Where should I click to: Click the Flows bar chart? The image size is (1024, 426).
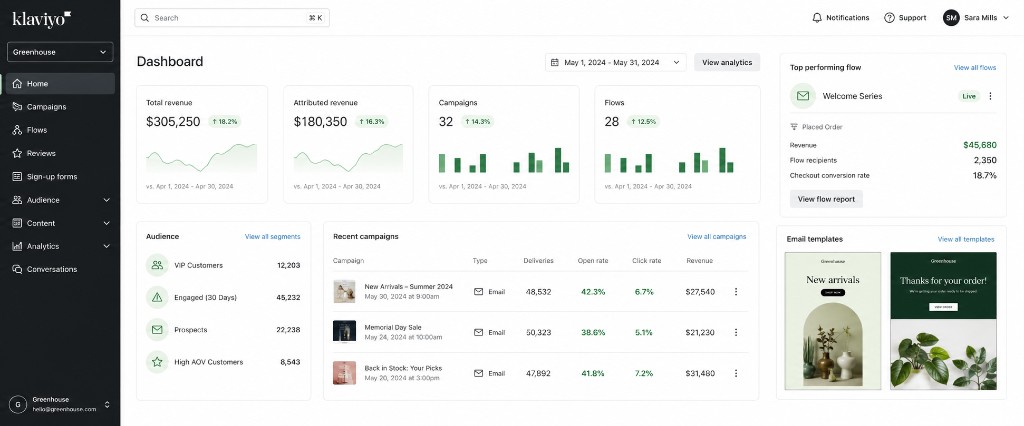(669, 160)
